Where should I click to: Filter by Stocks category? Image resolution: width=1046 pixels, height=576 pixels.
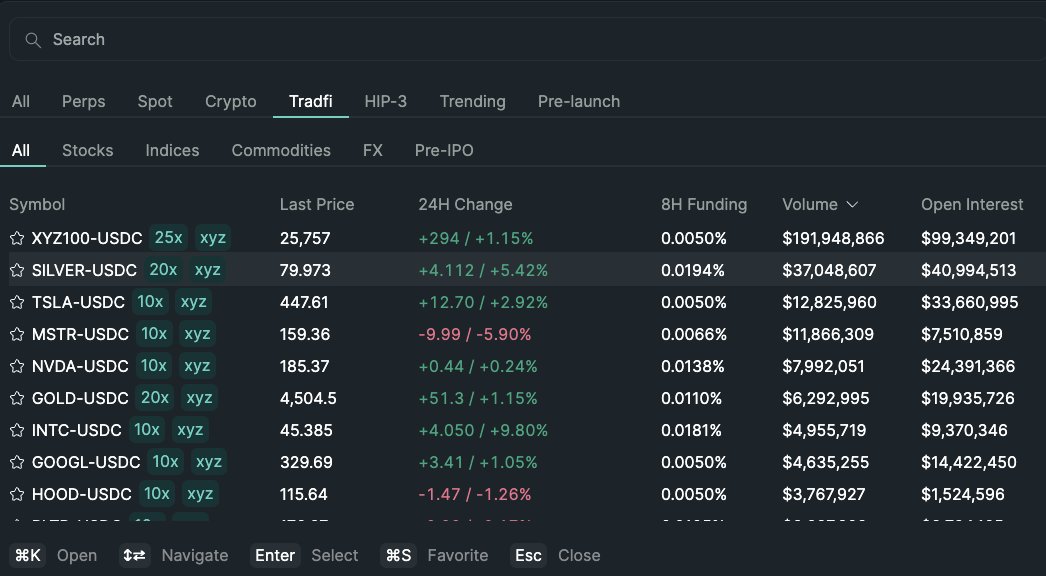tap(87, 150)
